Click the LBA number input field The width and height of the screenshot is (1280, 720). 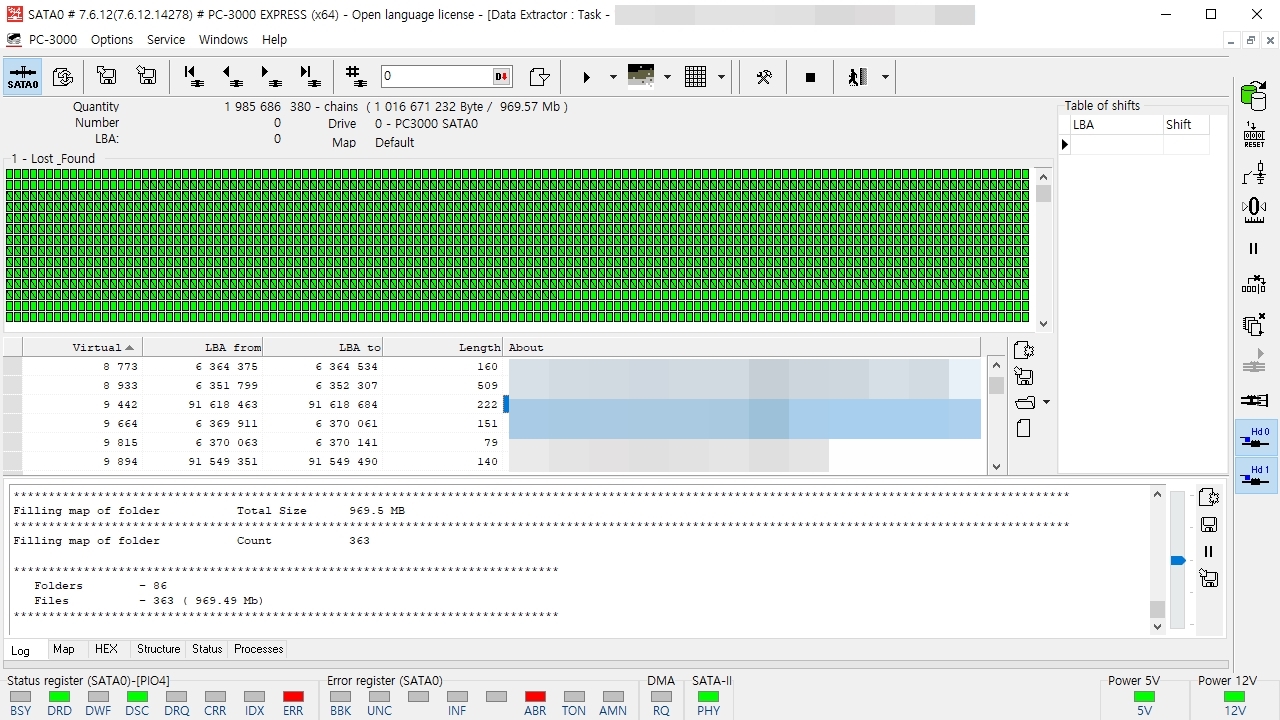(436, 77)
